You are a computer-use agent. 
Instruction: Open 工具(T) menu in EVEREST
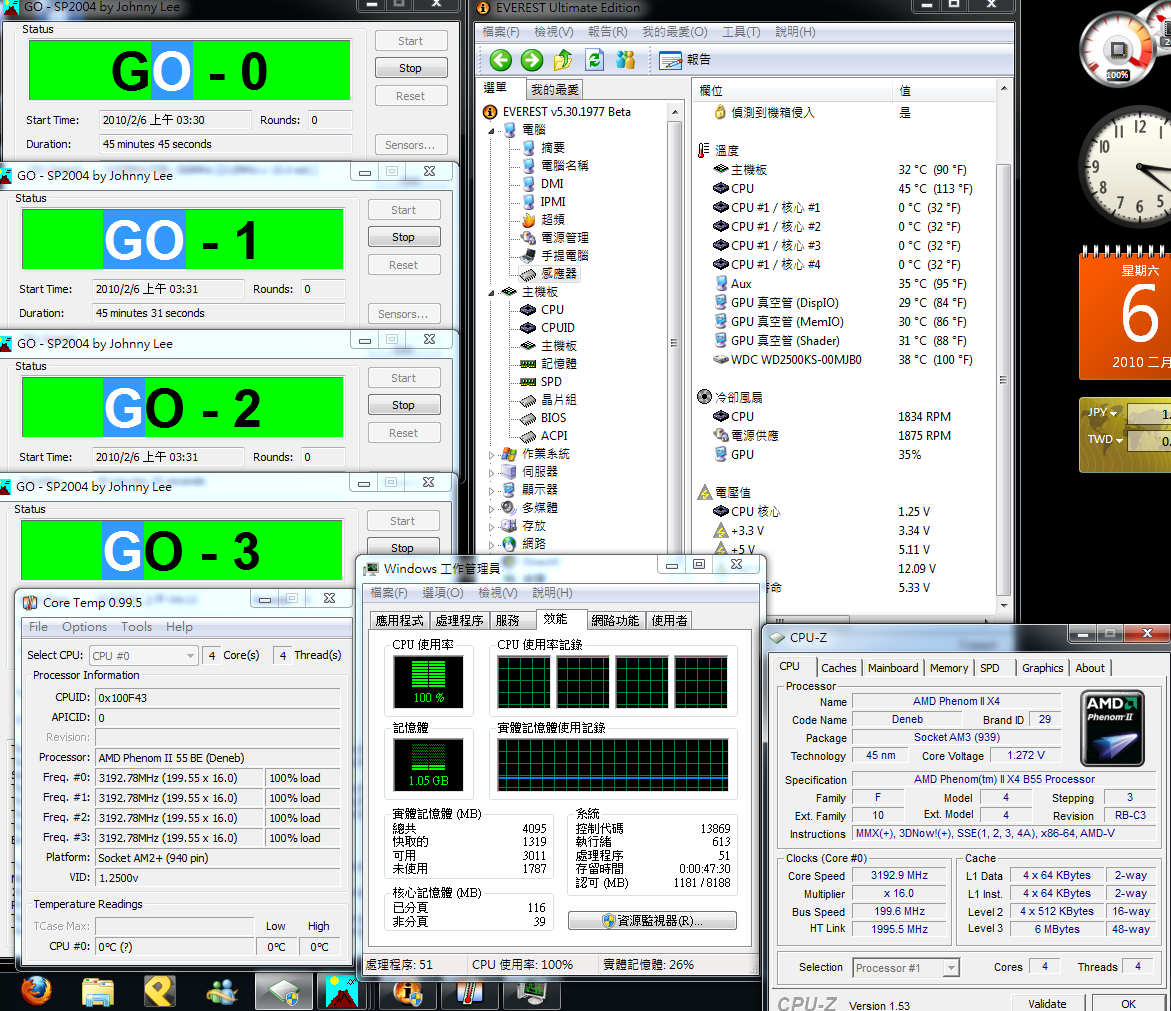tap(741, 31)
